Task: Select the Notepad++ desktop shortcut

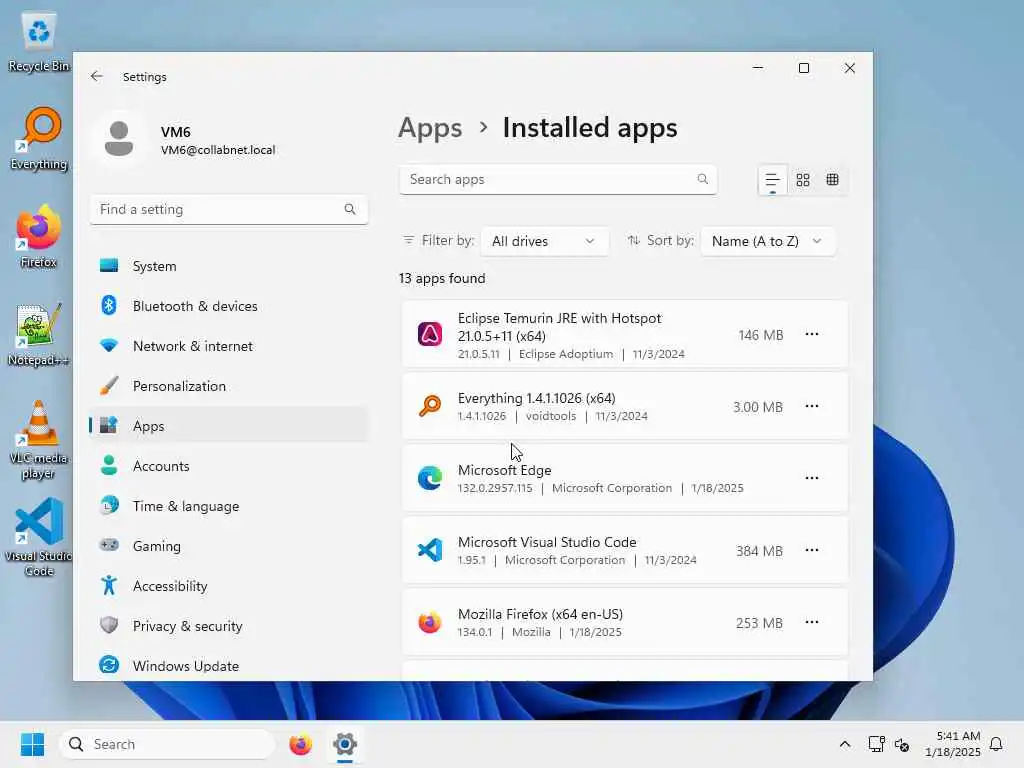Action: tap(39, 334)
